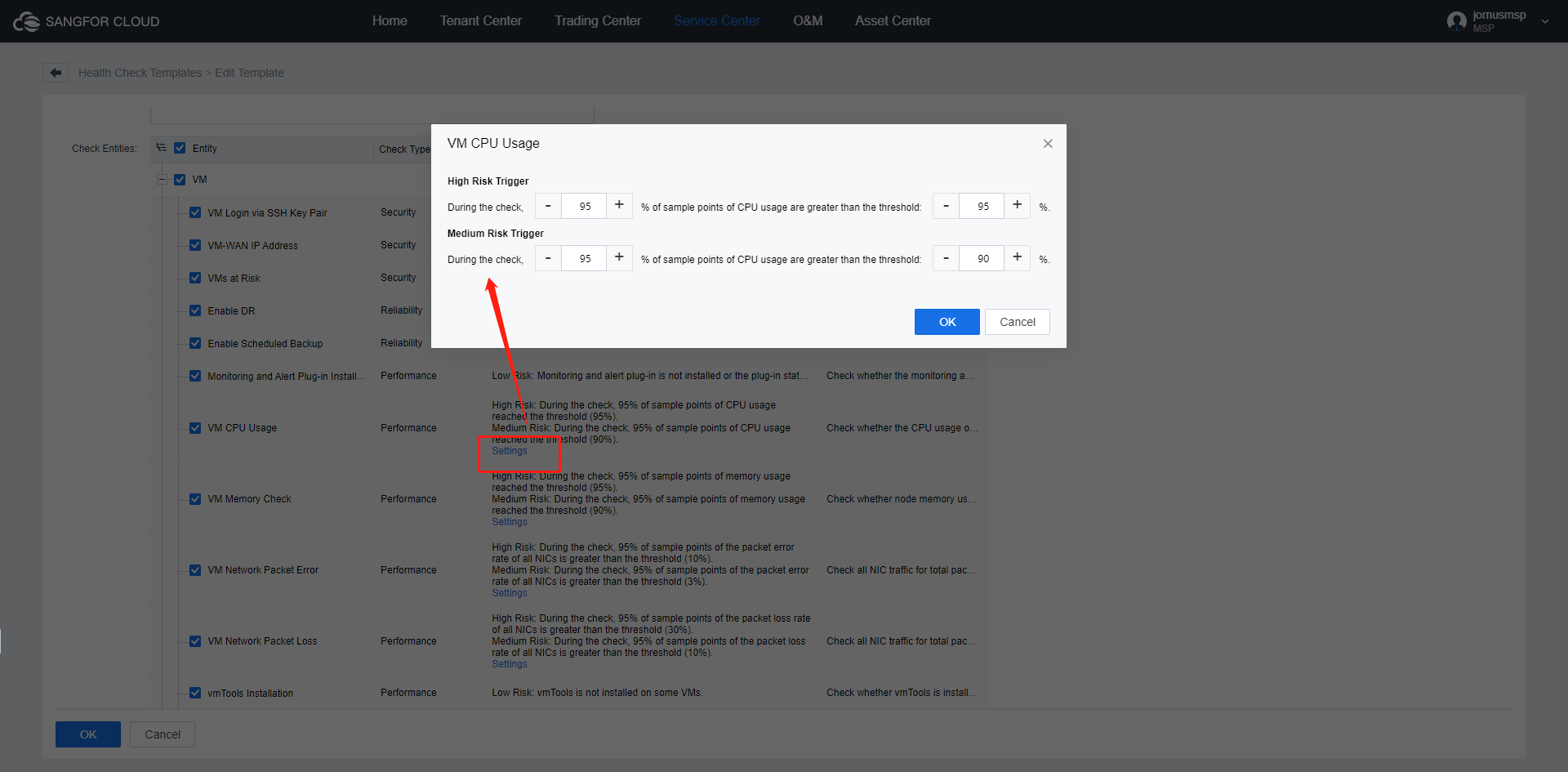Viewport: 1568px width, 772px height.
Task: Open Settings for VM Memory Check
Action: pos(510,522)
